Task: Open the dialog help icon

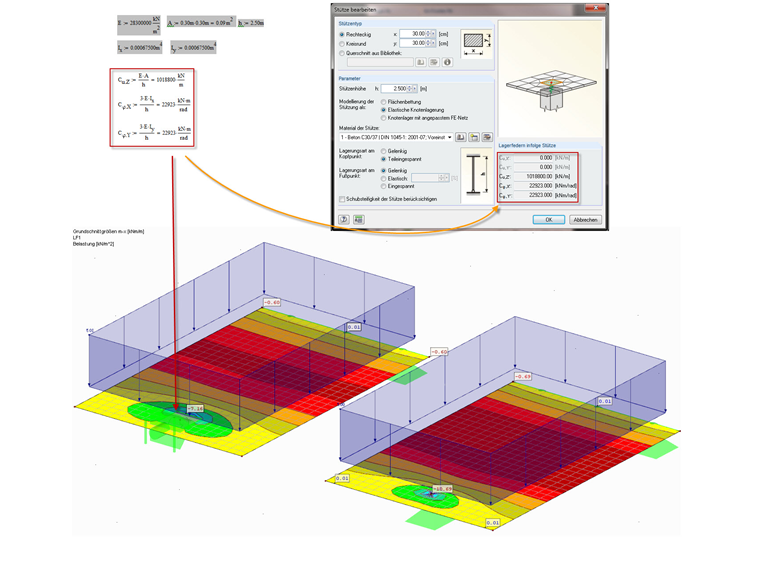Action: [344, 220]
